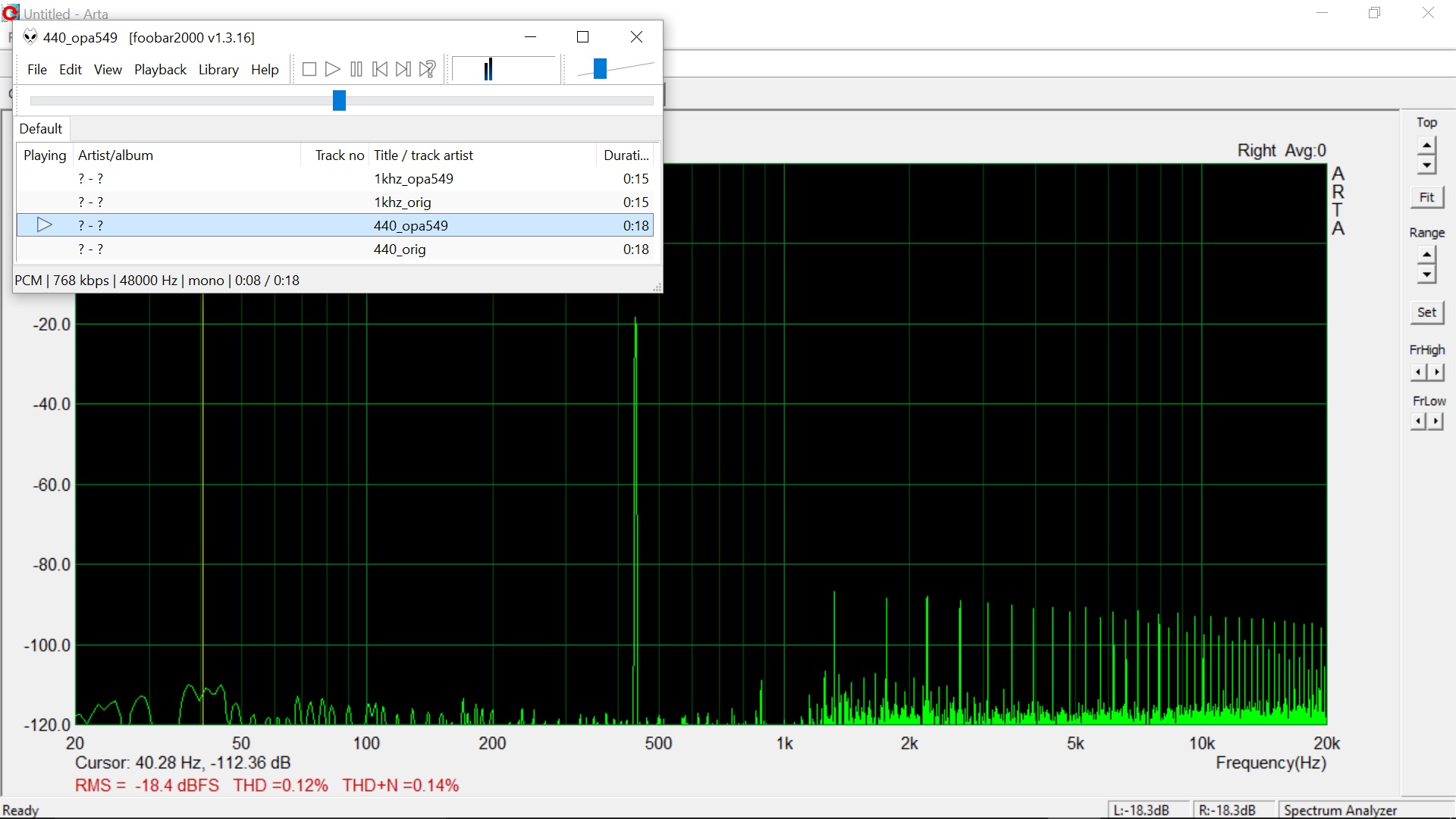Click the FrHigh left arrow
This screenshot has height=819, width=1456.
point(1418,372)
